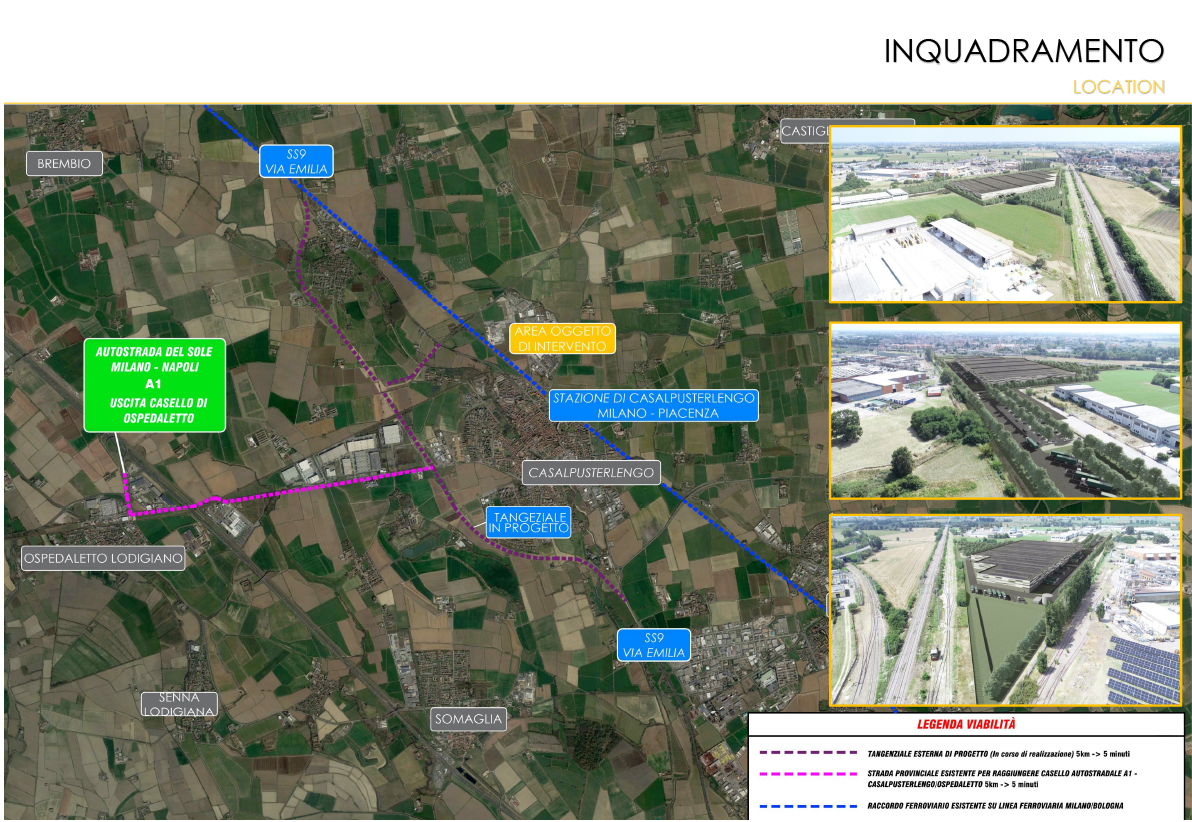Select the top SS9 Via Emilia label
1192x822 pixels.
295,161
